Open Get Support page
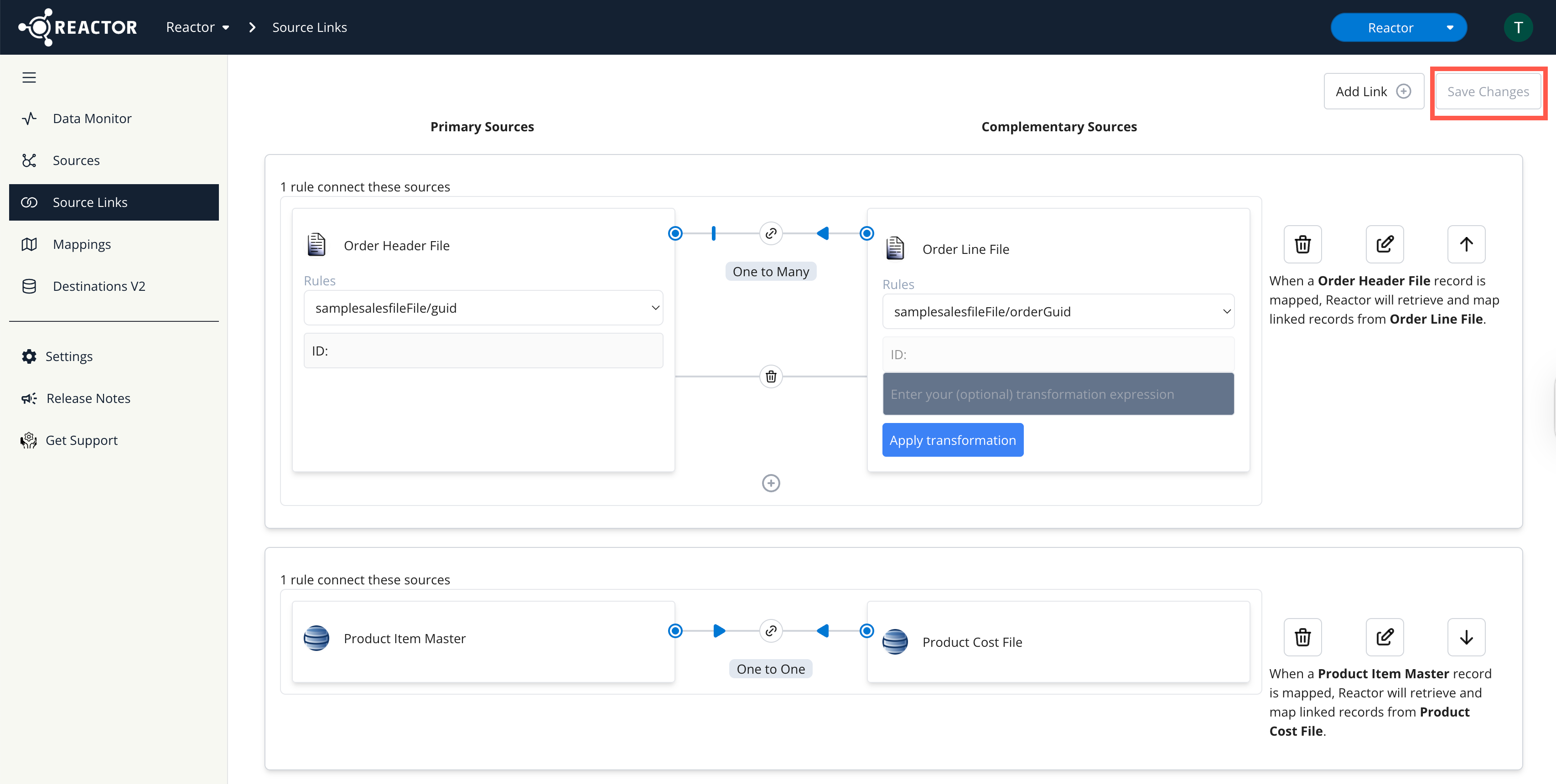The height and width of the screenshot is (784, 1556). (x=114, y=440)
